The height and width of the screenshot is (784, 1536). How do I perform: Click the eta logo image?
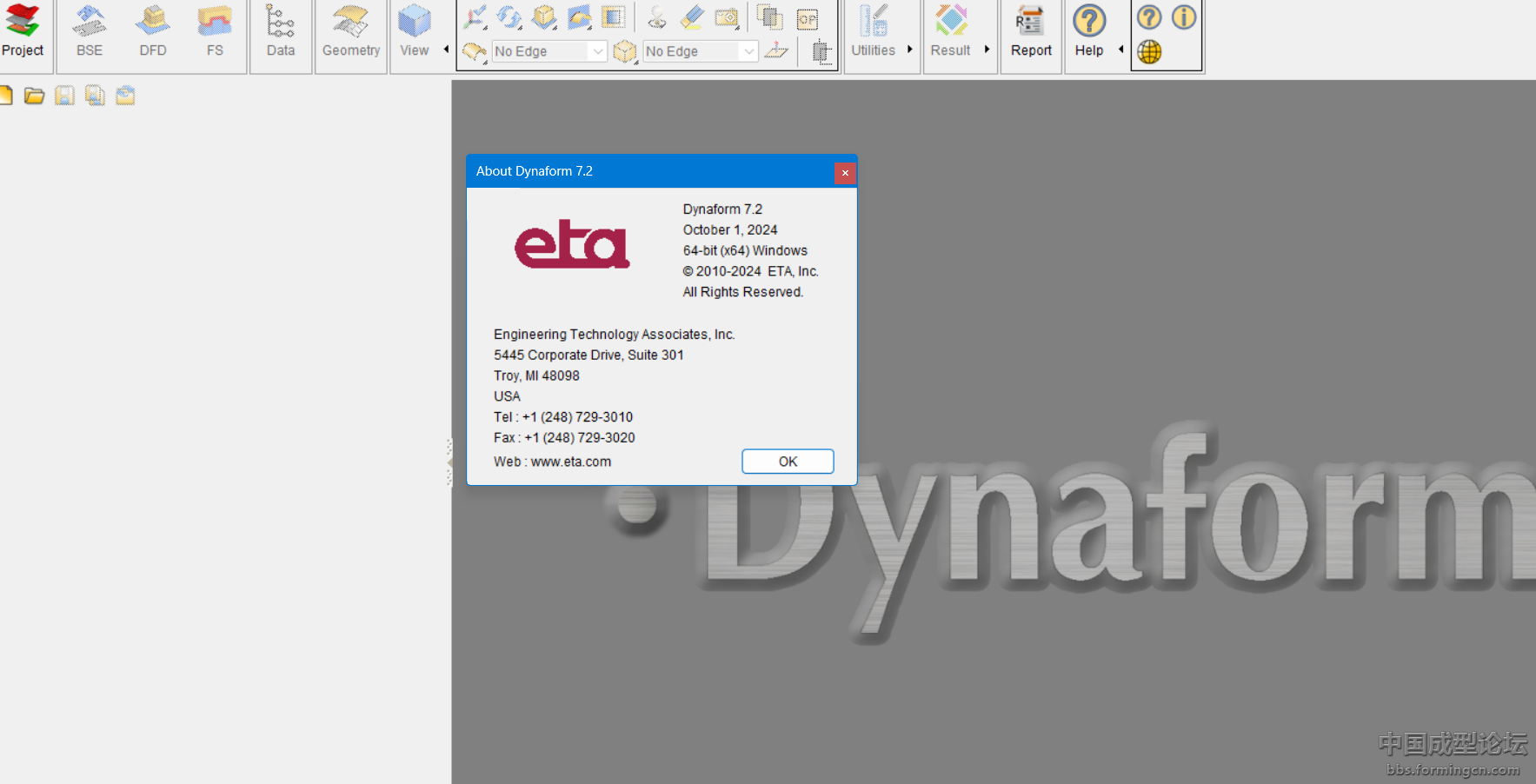click(x=572, y=244)
